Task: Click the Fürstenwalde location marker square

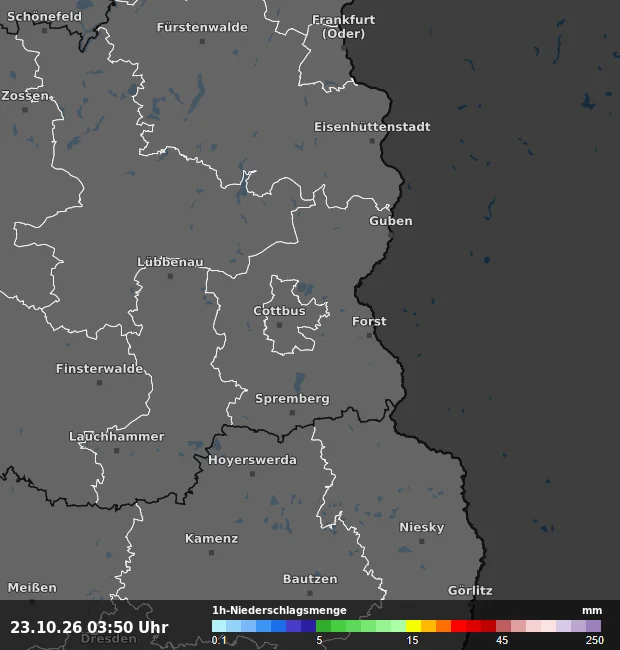Action: pyautogui.click(x=202, y=41)
